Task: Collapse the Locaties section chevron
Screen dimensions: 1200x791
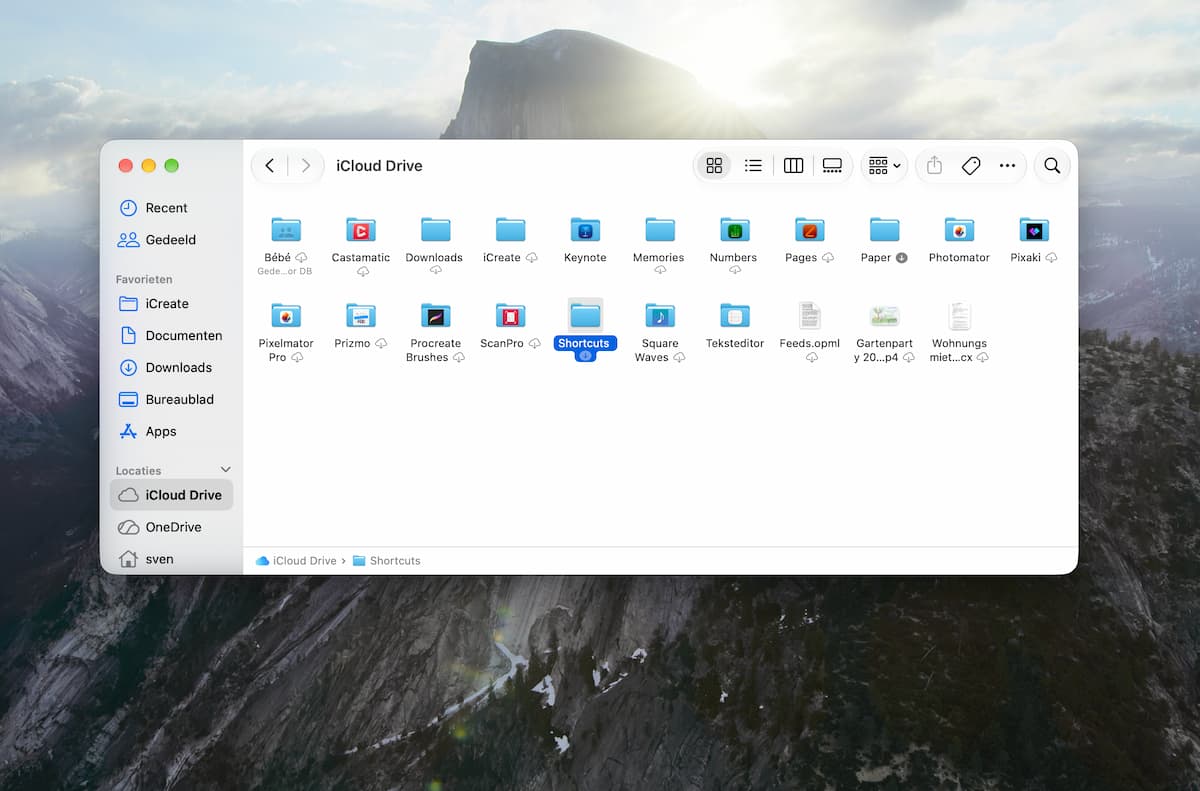Action: tap(225, 470)
